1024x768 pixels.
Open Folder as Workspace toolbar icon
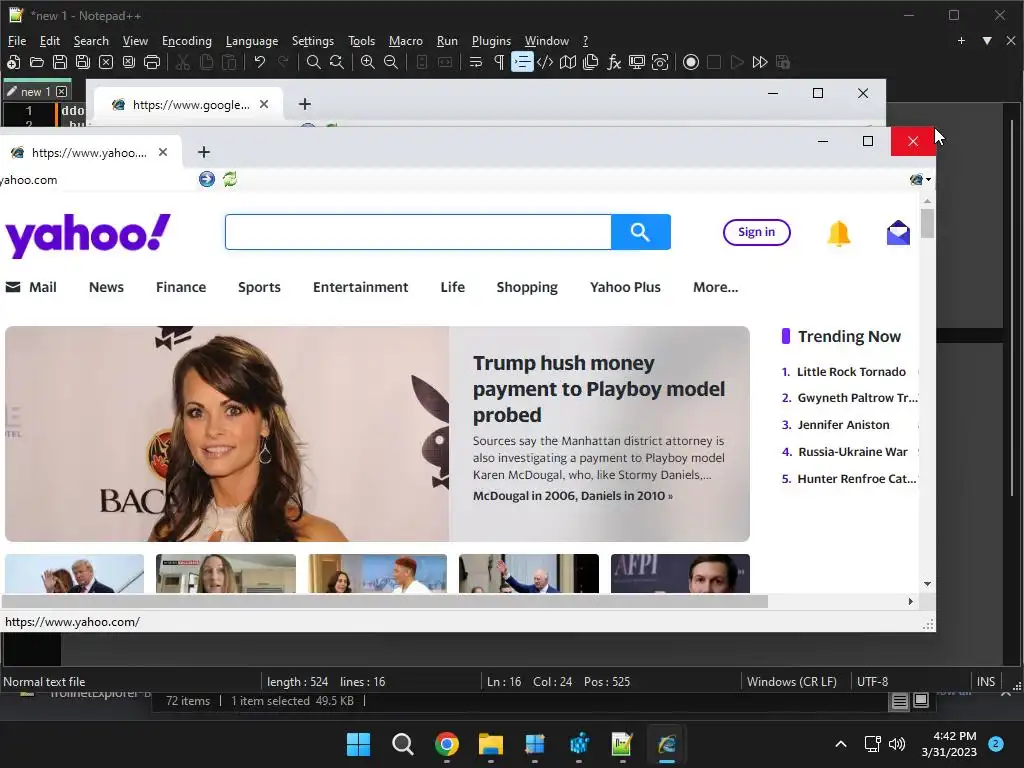[637, 62]
